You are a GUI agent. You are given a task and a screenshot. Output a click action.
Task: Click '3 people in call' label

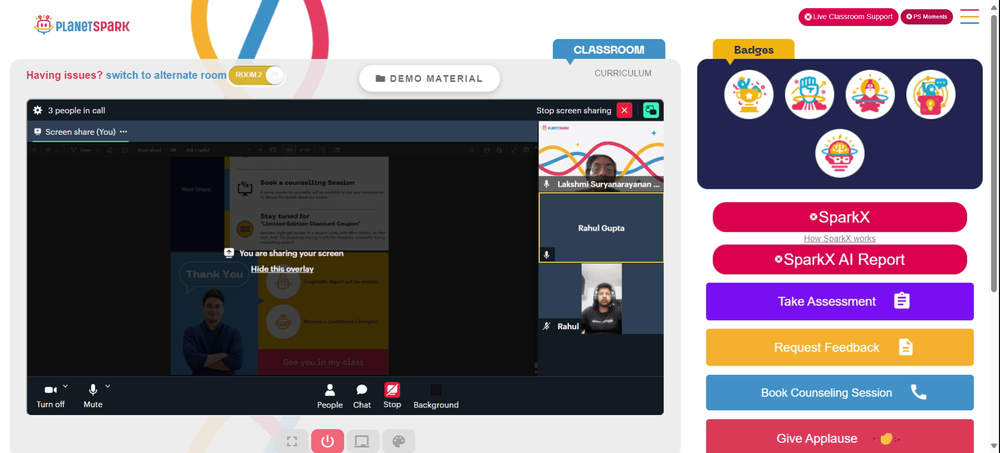click(77, 110)
